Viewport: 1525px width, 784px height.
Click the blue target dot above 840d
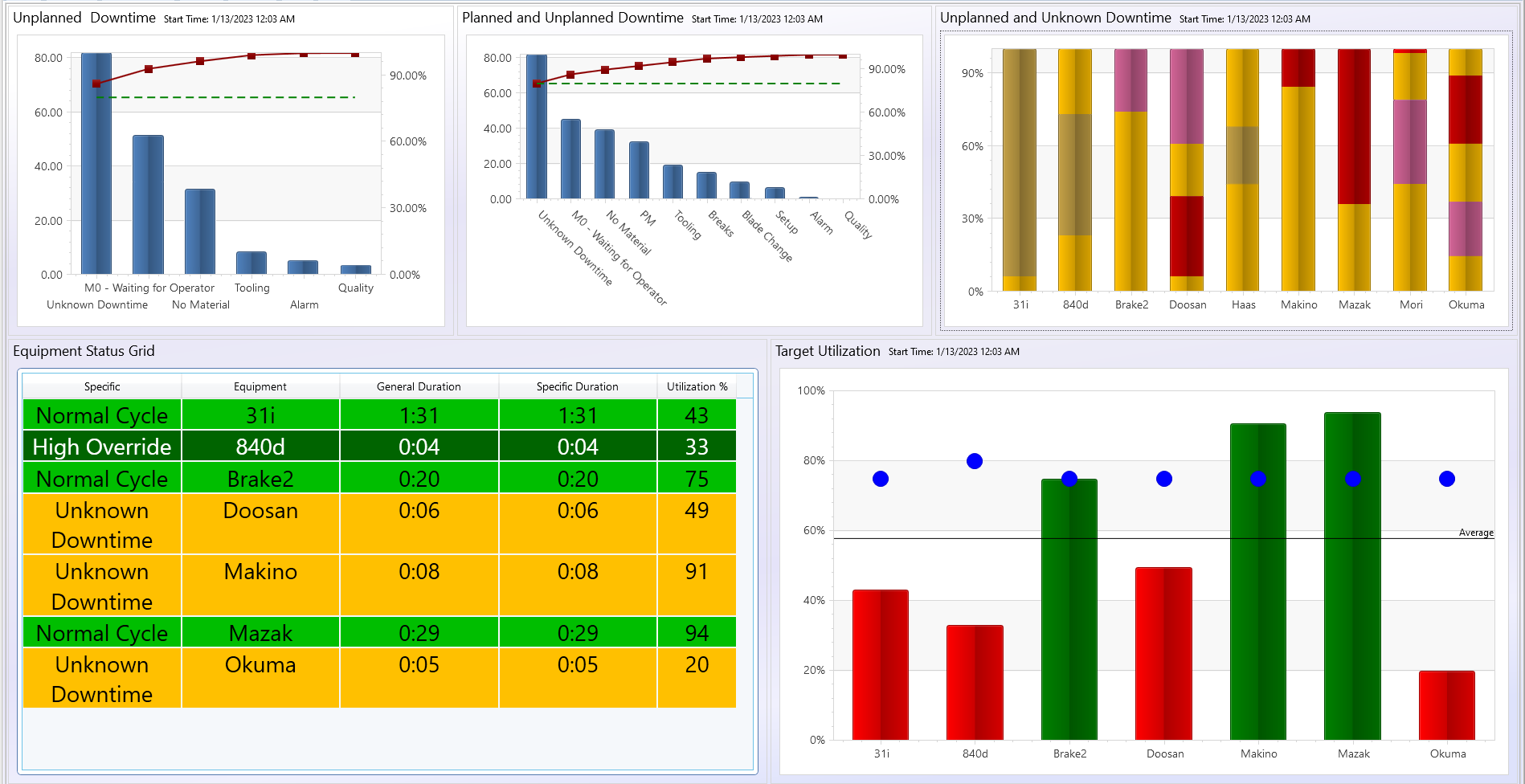tap(974, 461)
